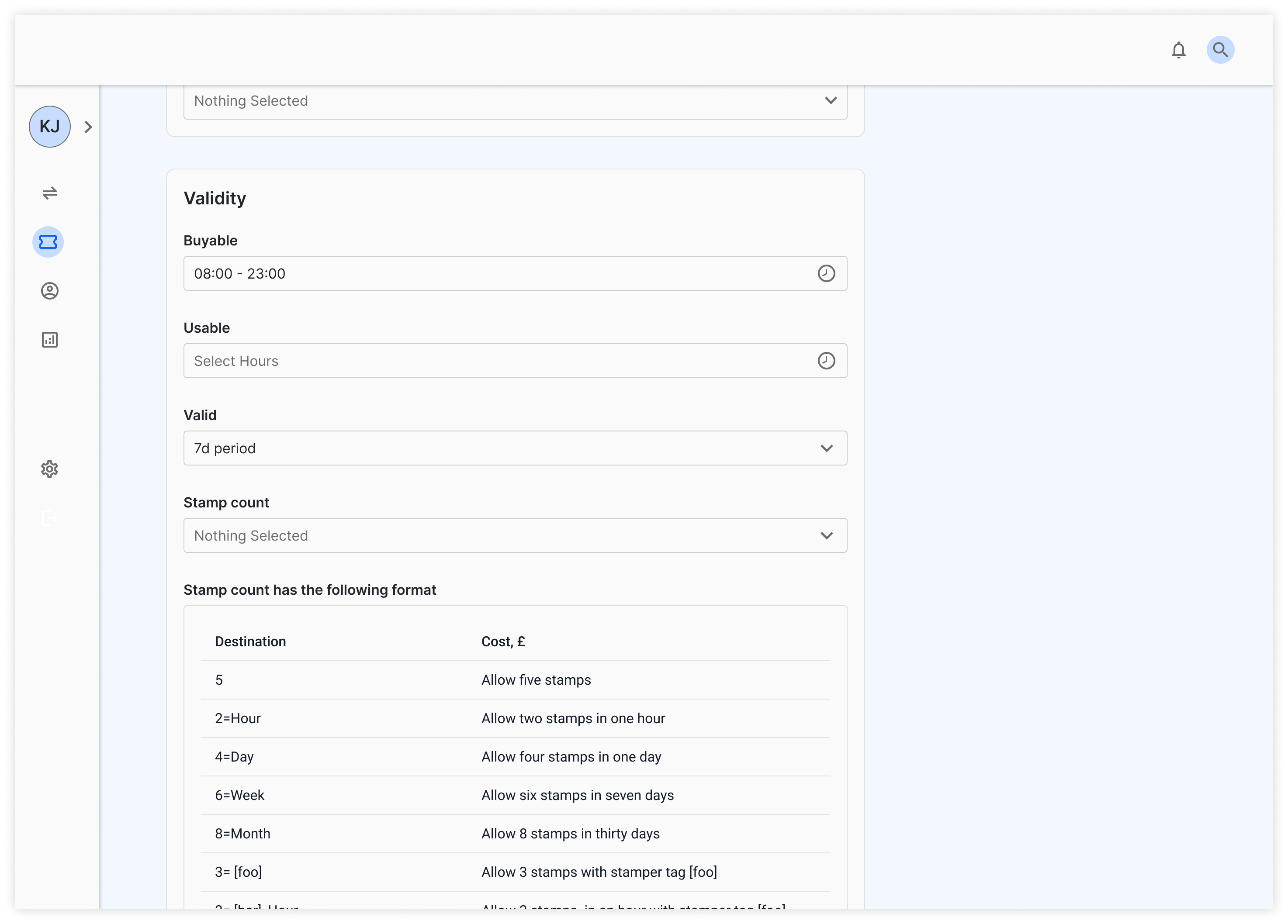Select the highlighted ticket icon in sidebar
1288x924 pixels.
tap(49, 242)
